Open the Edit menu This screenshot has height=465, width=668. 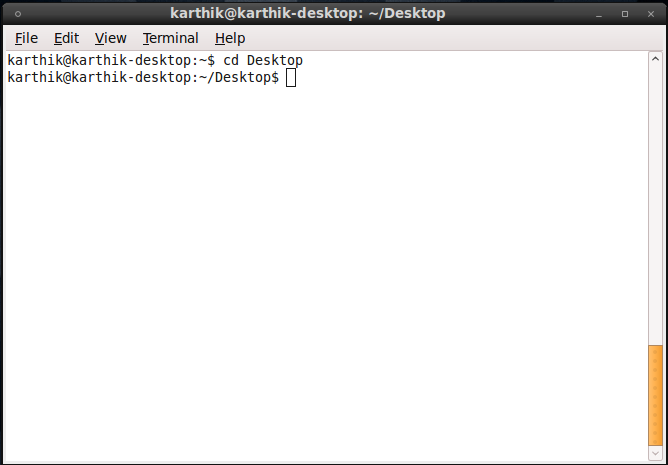click(x=66, y=38)
